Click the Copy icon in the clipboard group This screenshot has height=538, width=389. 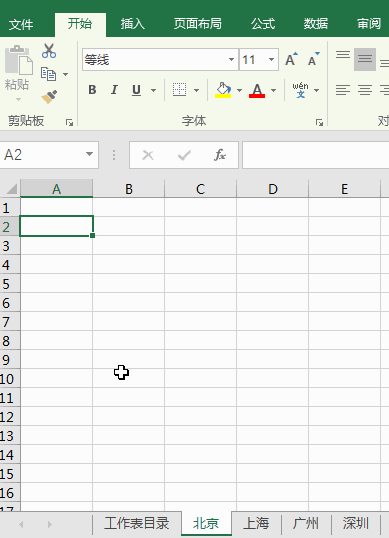(48, 74)
